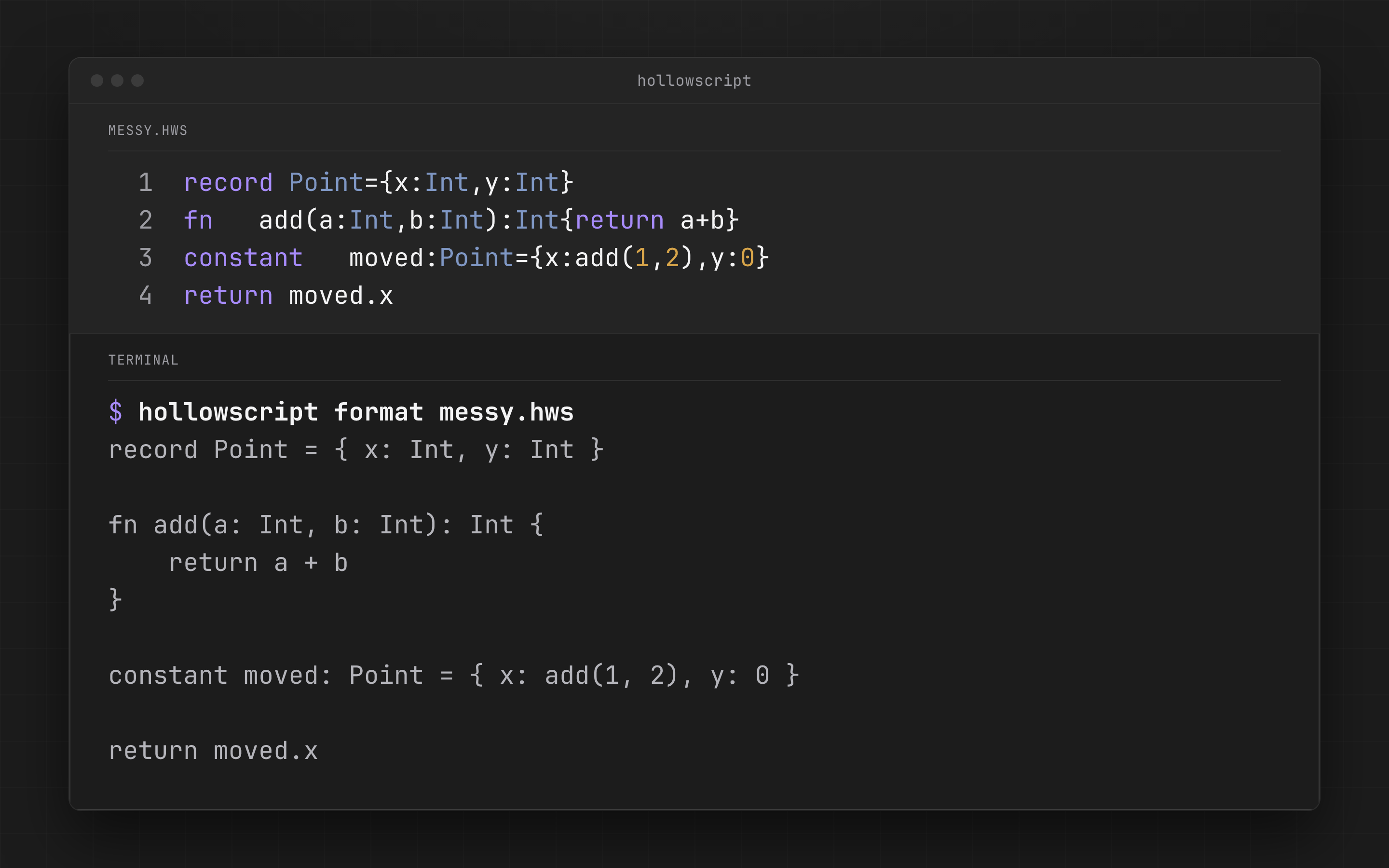Screen dimensions: 1389x868
Task: Click the indented return a + b output
Action: [259, 563]
